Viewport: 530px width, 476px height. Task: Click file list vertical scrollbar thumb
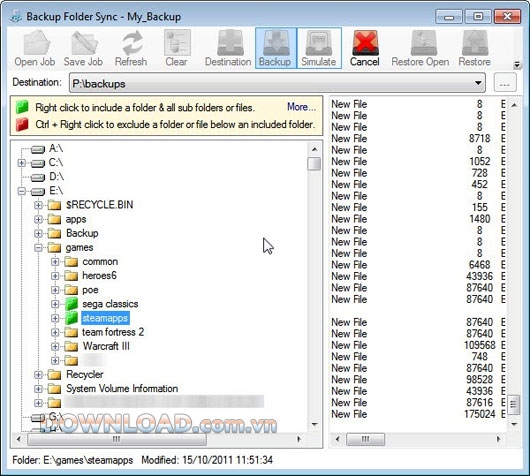(514, 405)
